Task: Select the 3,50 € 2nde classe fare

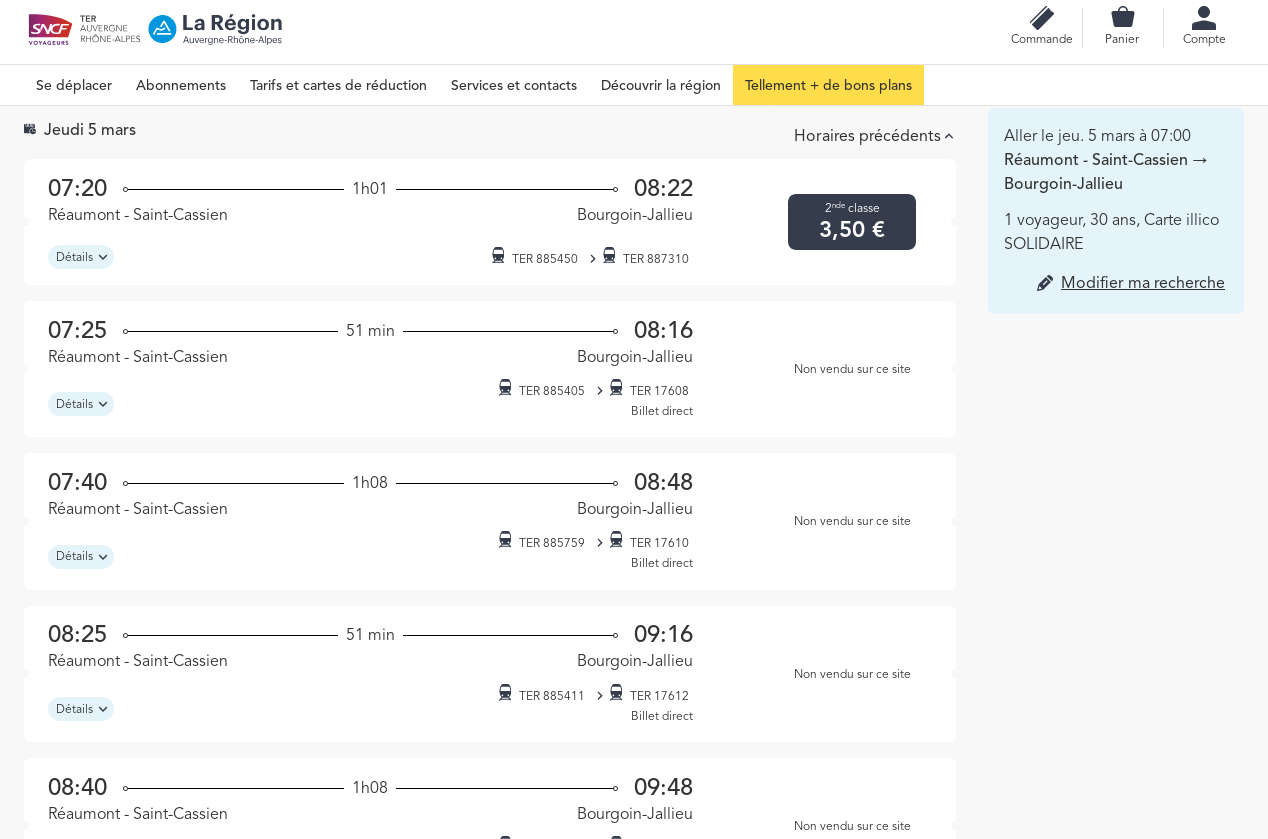Action: (852, 222)
